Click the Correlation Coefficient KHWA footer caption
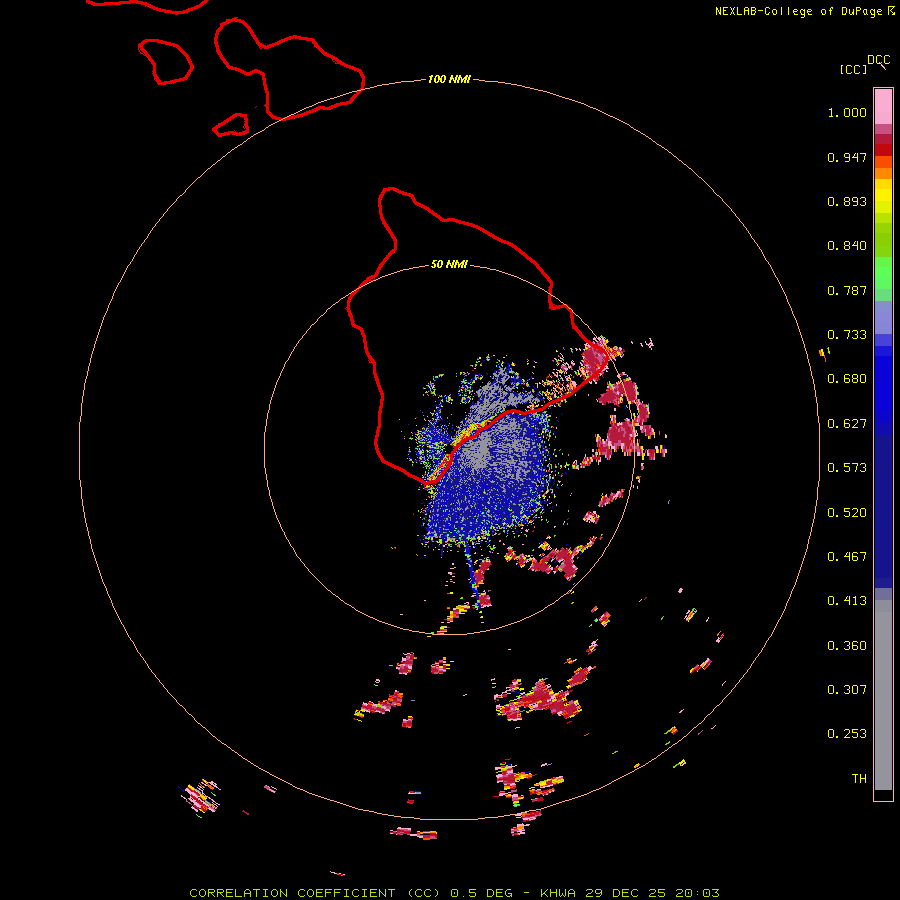Image resolution: width=900 pixels, height=900 pixels. click(454, 893)
